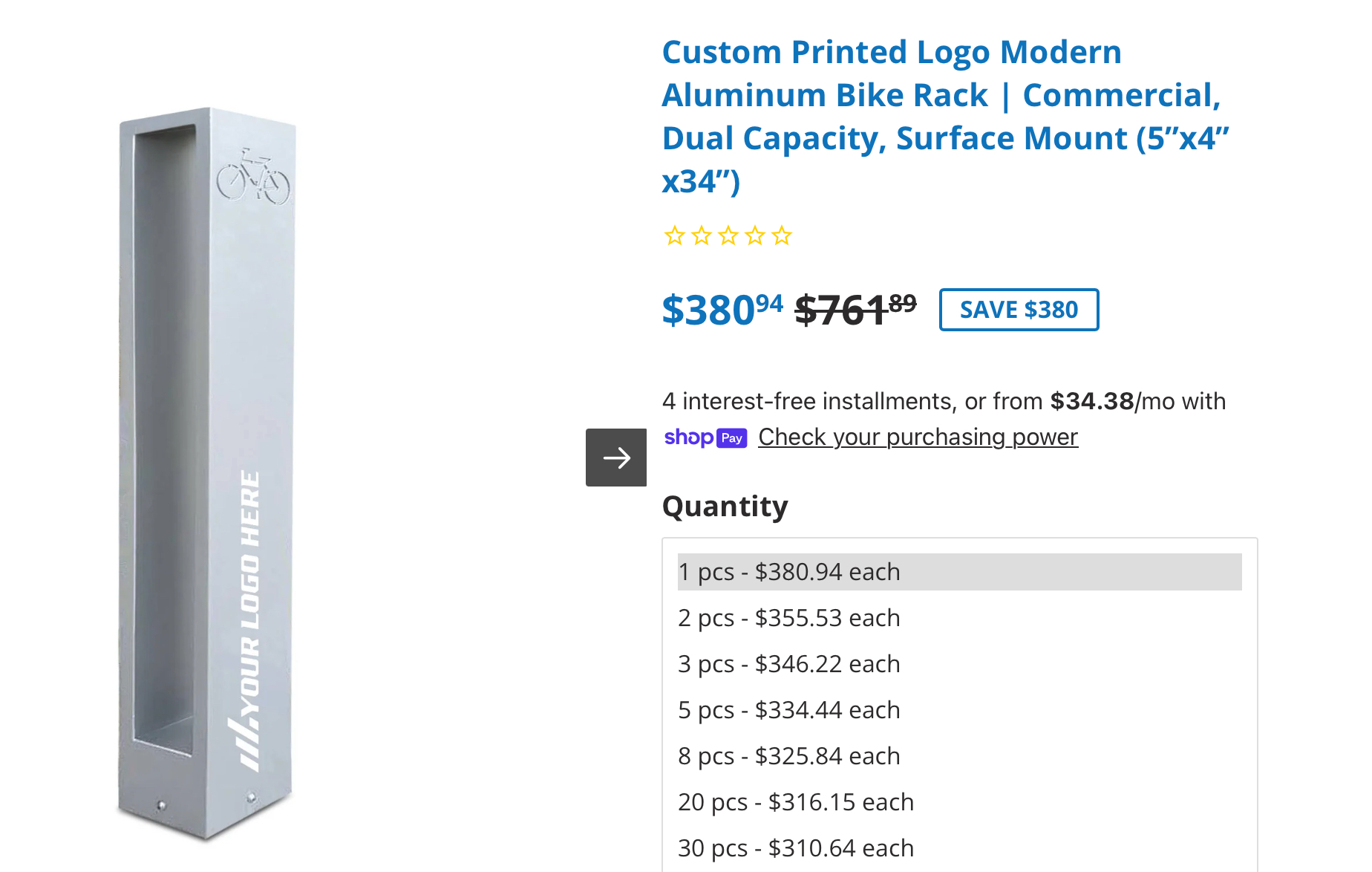Click the first rating star
Screen dimensions: 1372x872
674,236
